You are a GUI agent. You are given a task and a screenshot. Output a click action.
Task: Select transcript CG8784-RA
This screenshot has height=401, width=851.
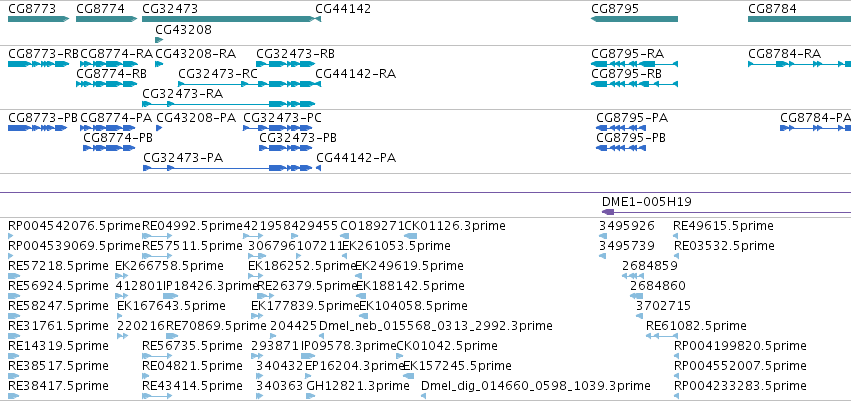click(799, 64)
